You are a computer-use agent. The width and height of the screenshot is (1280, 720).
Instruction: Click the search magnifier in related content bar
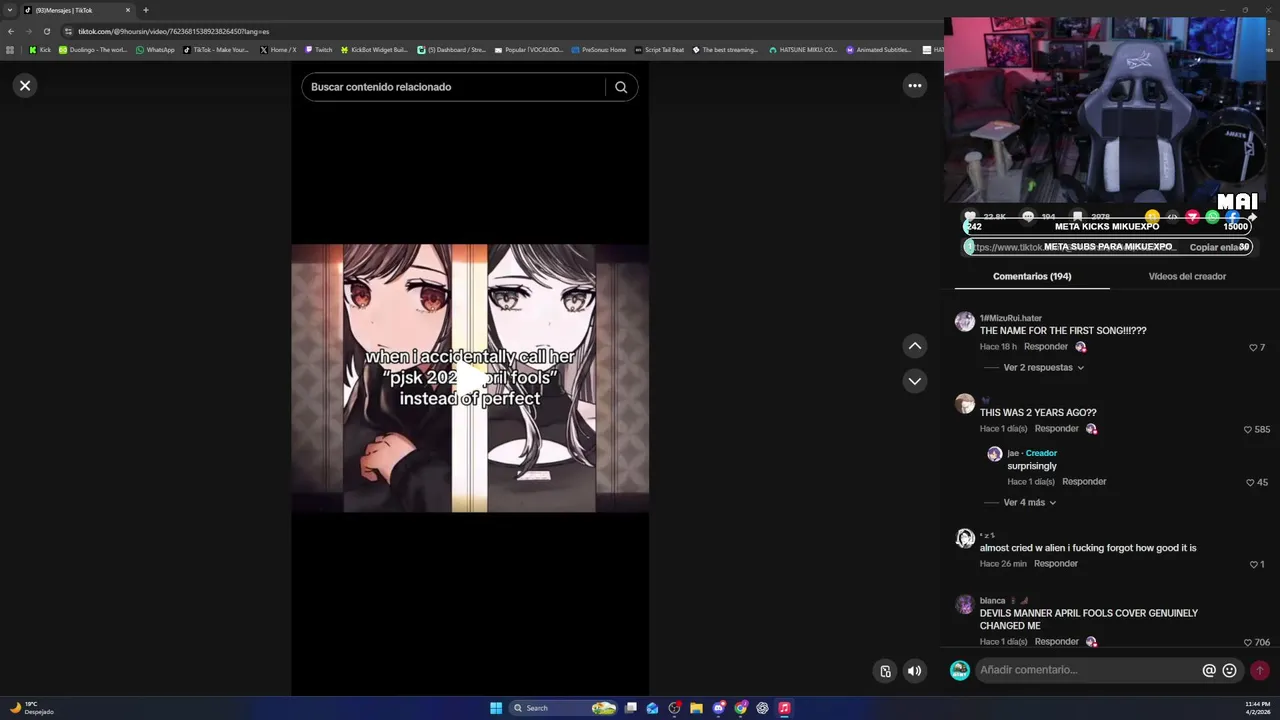pos(621,87)
